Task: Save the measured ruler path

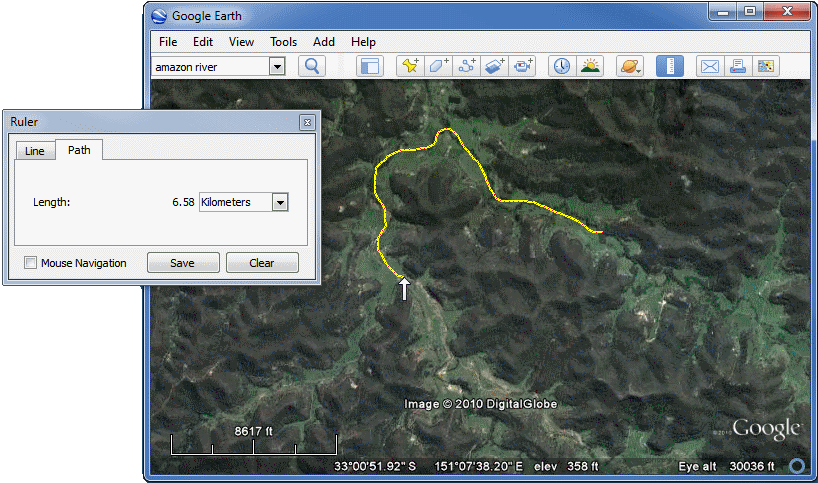Action: [x=183, y=263]
